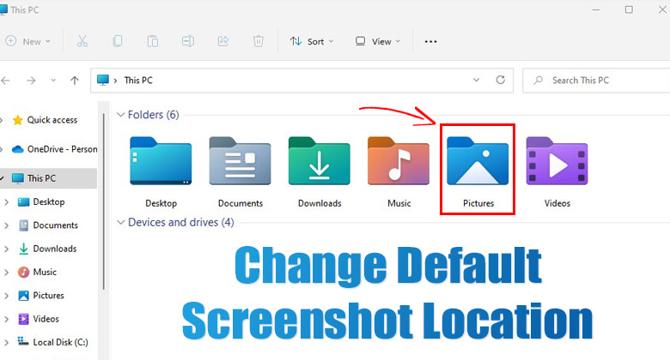Screen dimensions: 670x360
Task: Select Pictures label in sidebar tree
Action: [x=48, y=296]
